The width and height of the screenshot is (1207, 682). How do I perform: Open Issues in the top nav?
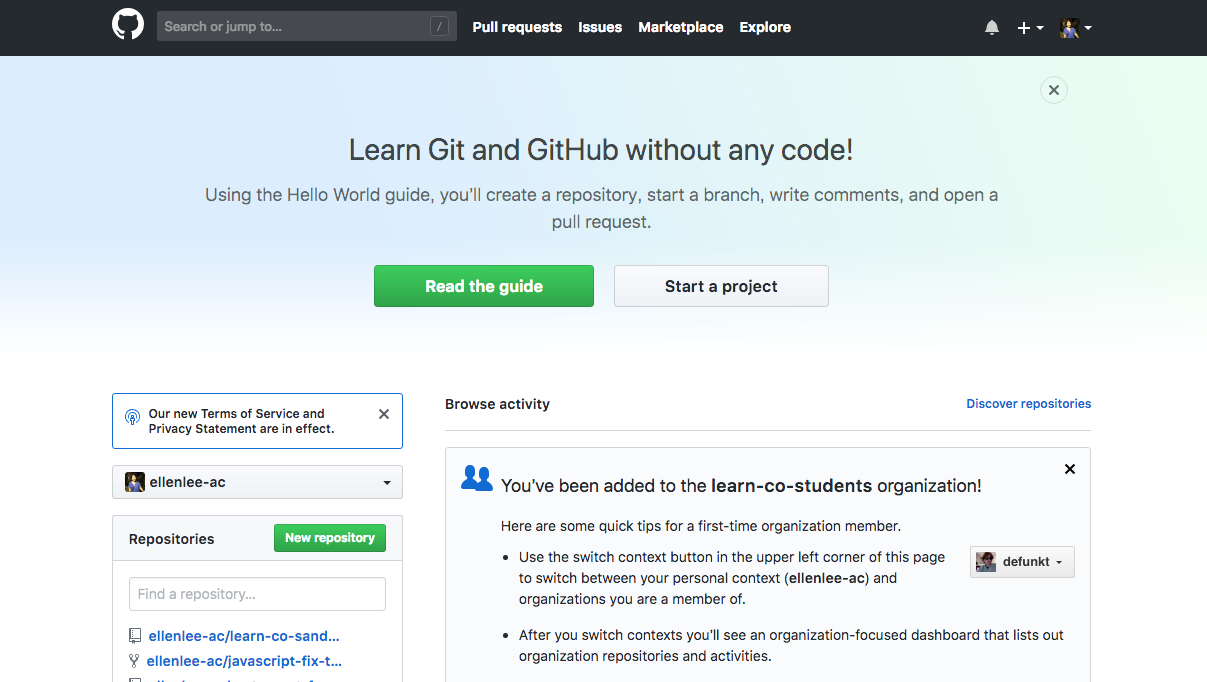tap(600, 27)
